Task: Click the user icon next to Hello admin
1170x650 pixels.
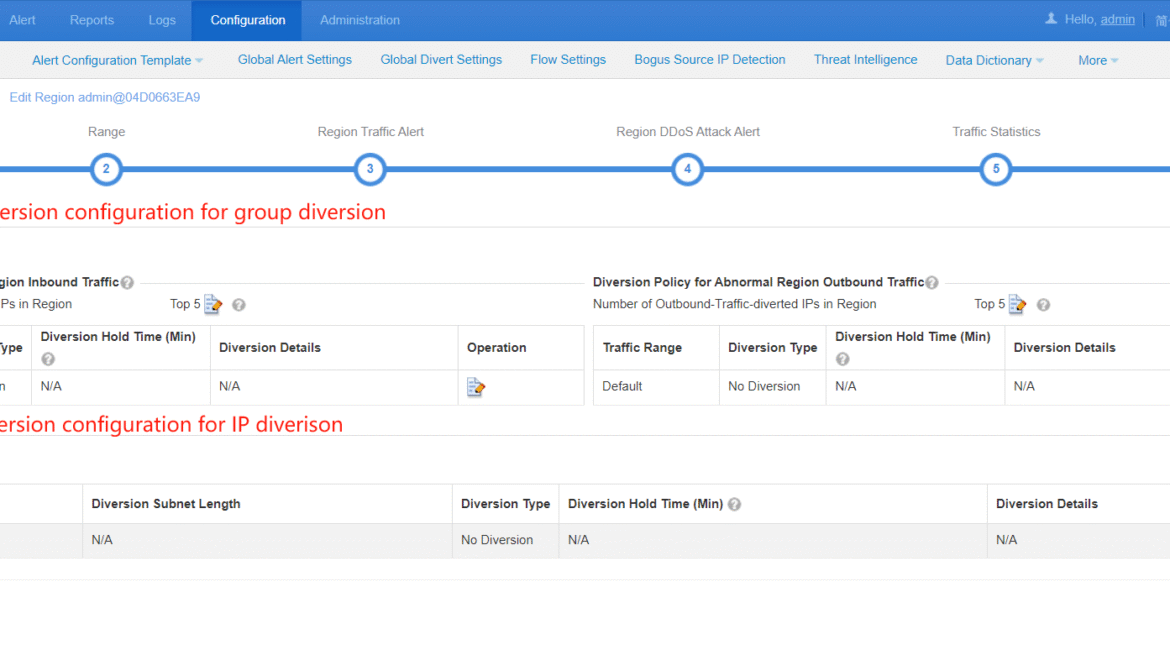Action: 1053,18
